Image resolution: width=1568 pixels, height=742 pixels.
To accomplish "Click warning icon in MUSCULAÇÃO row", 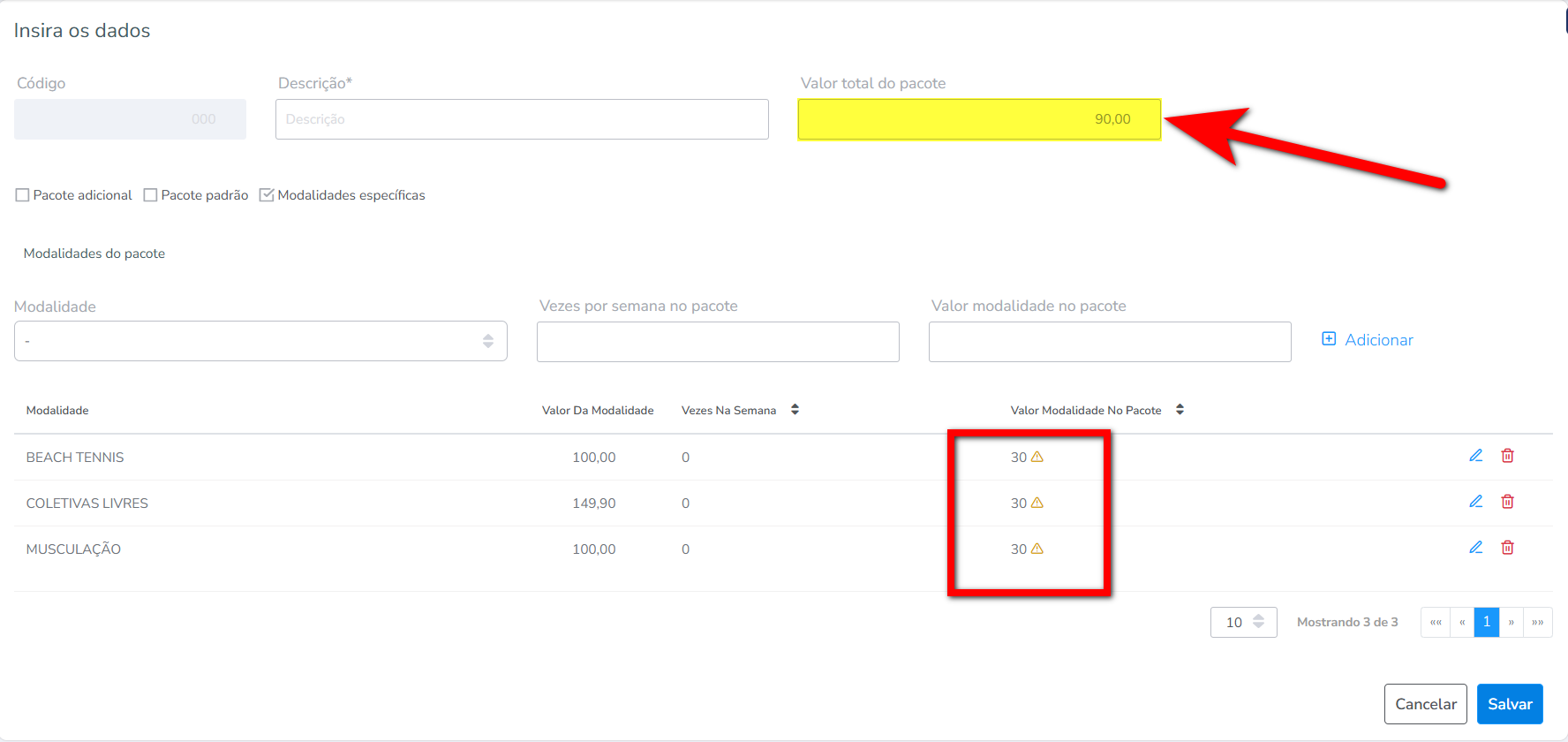I will [1037, 549].
